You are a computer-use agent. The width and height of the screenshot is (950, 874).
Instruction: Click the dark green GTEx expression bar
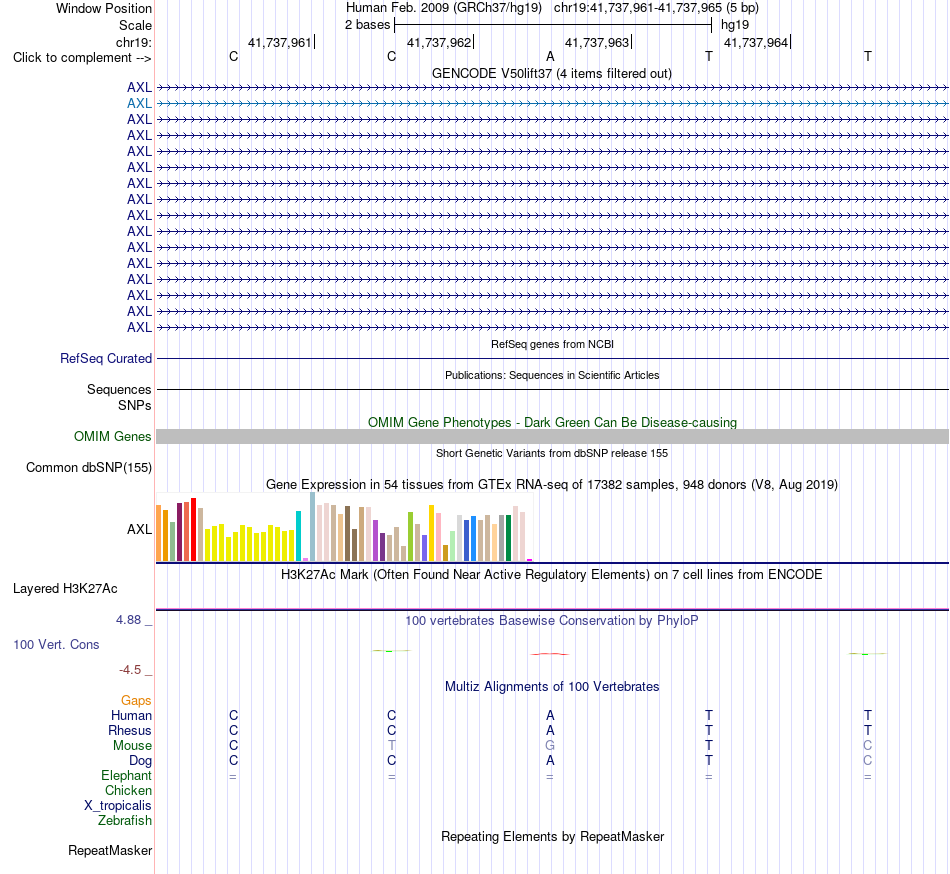pos(508,538)
